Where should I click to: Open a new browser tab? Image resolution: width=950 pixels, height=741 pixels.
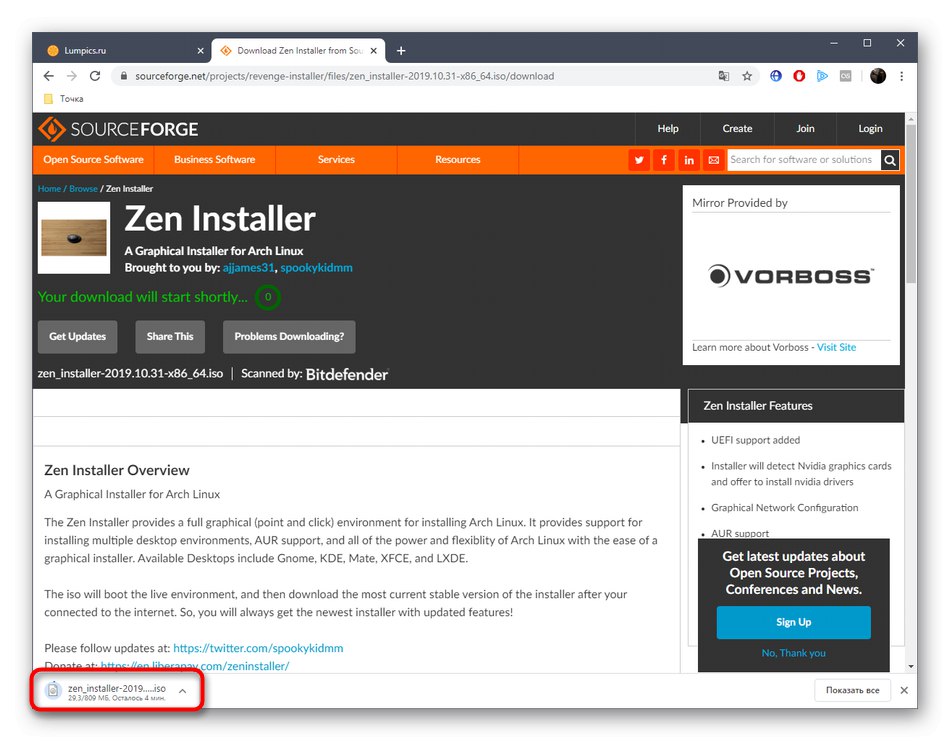400,51
